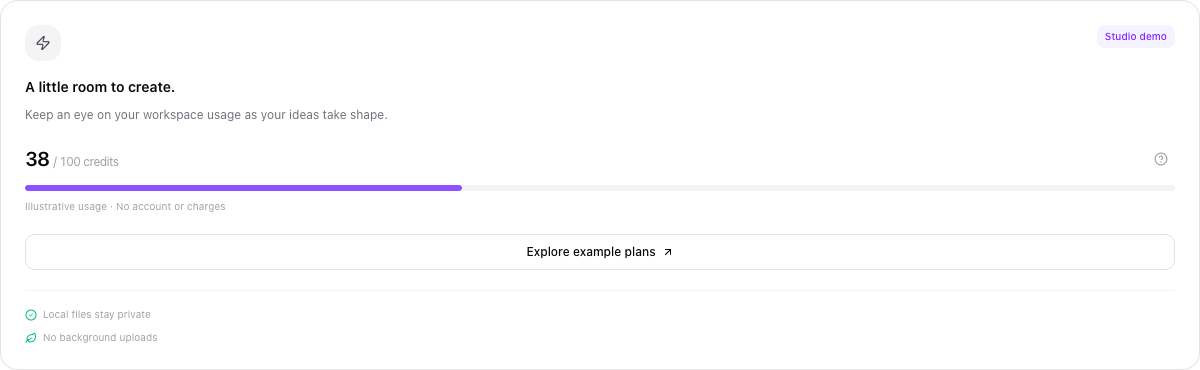Click the purple filled part of the usage bar
This screenshot has height=370, width=1200.
click(x=243, y=188)
